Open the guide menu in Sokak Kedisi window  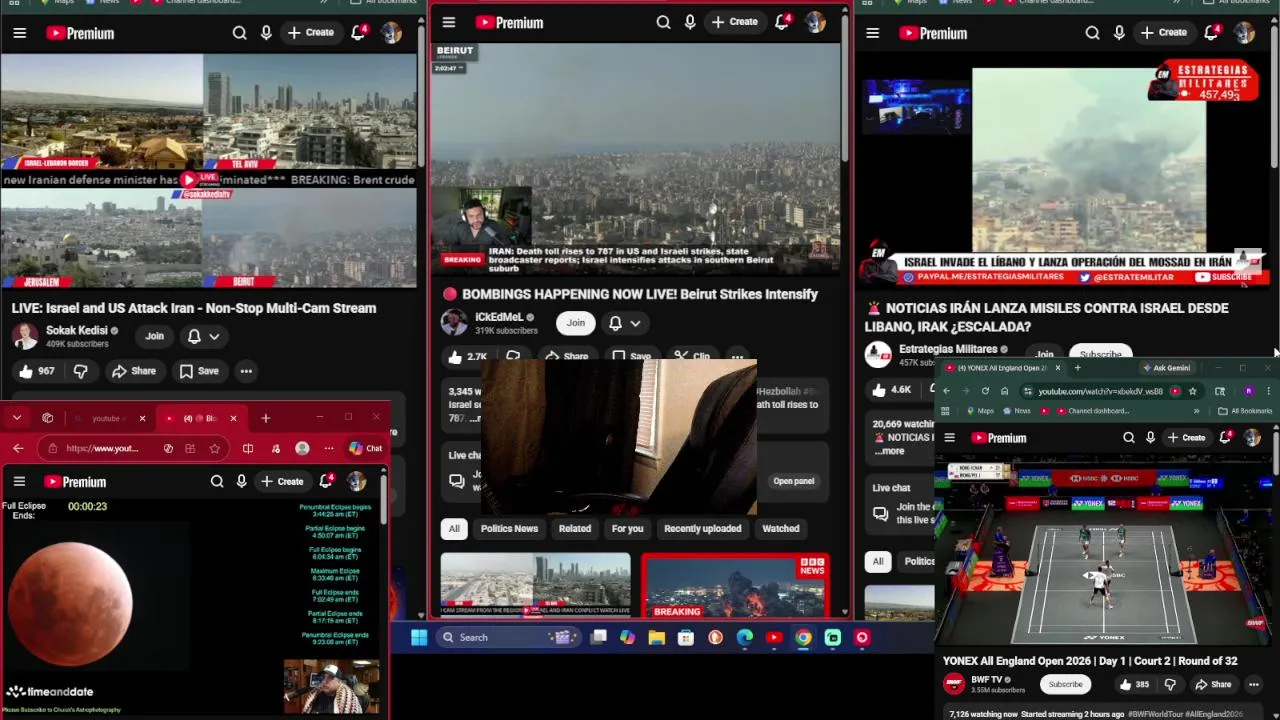click(x=19, y=33)
